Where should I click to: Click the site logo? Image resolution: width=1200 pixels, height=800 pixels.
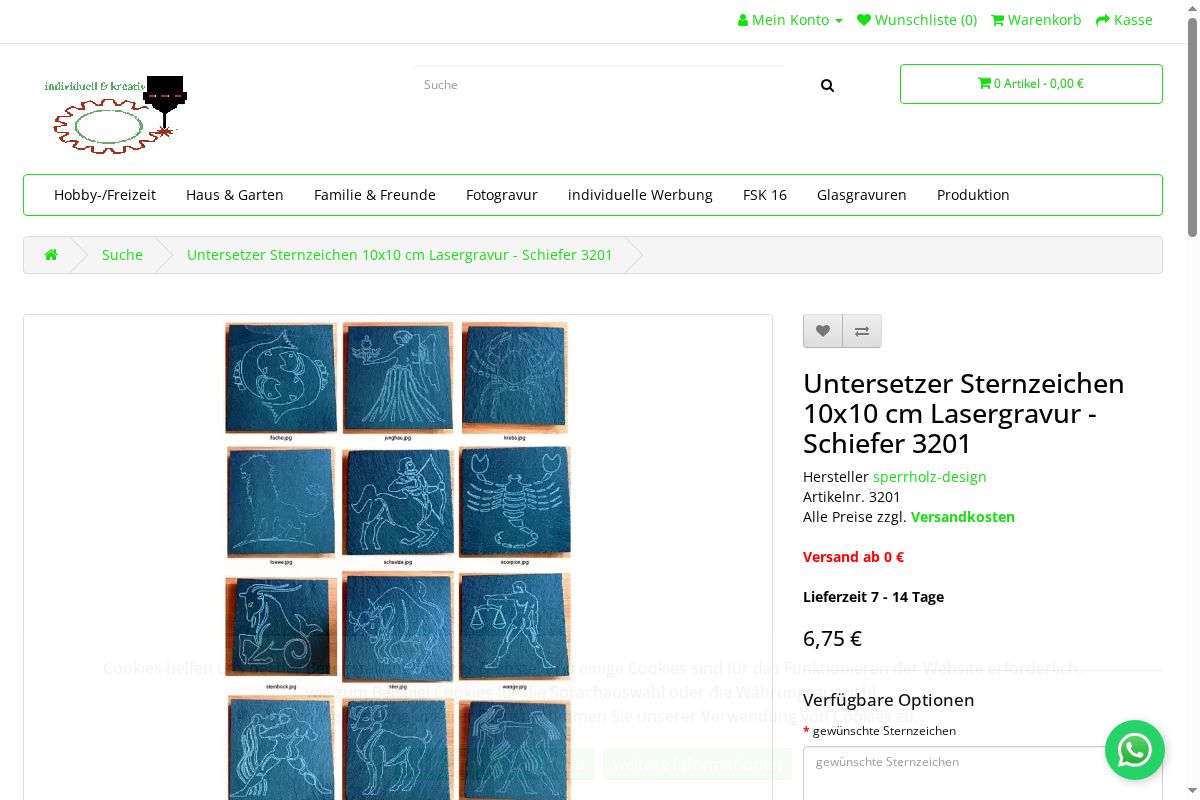[x=116, y=114]
